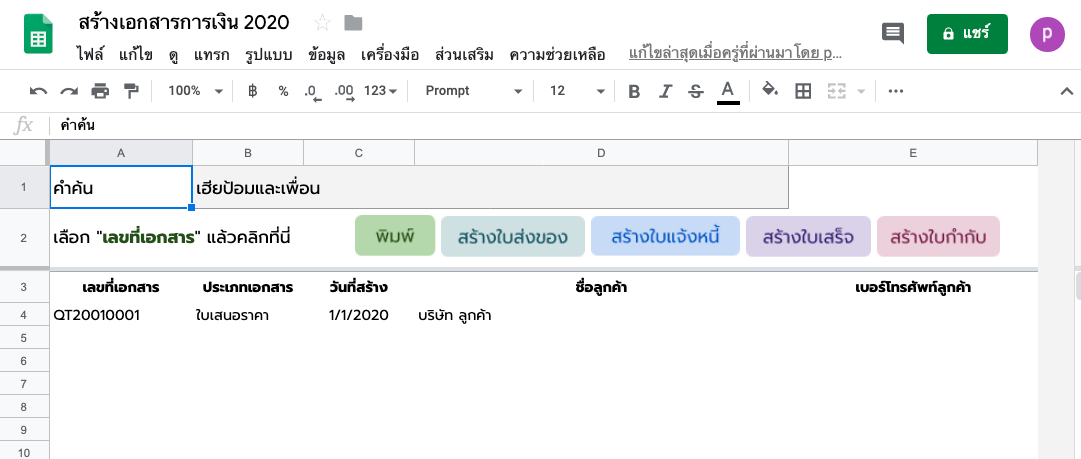Activate the paint format roller
The height and width of the screenshot is (459, 1081).
tap(130, 91)
